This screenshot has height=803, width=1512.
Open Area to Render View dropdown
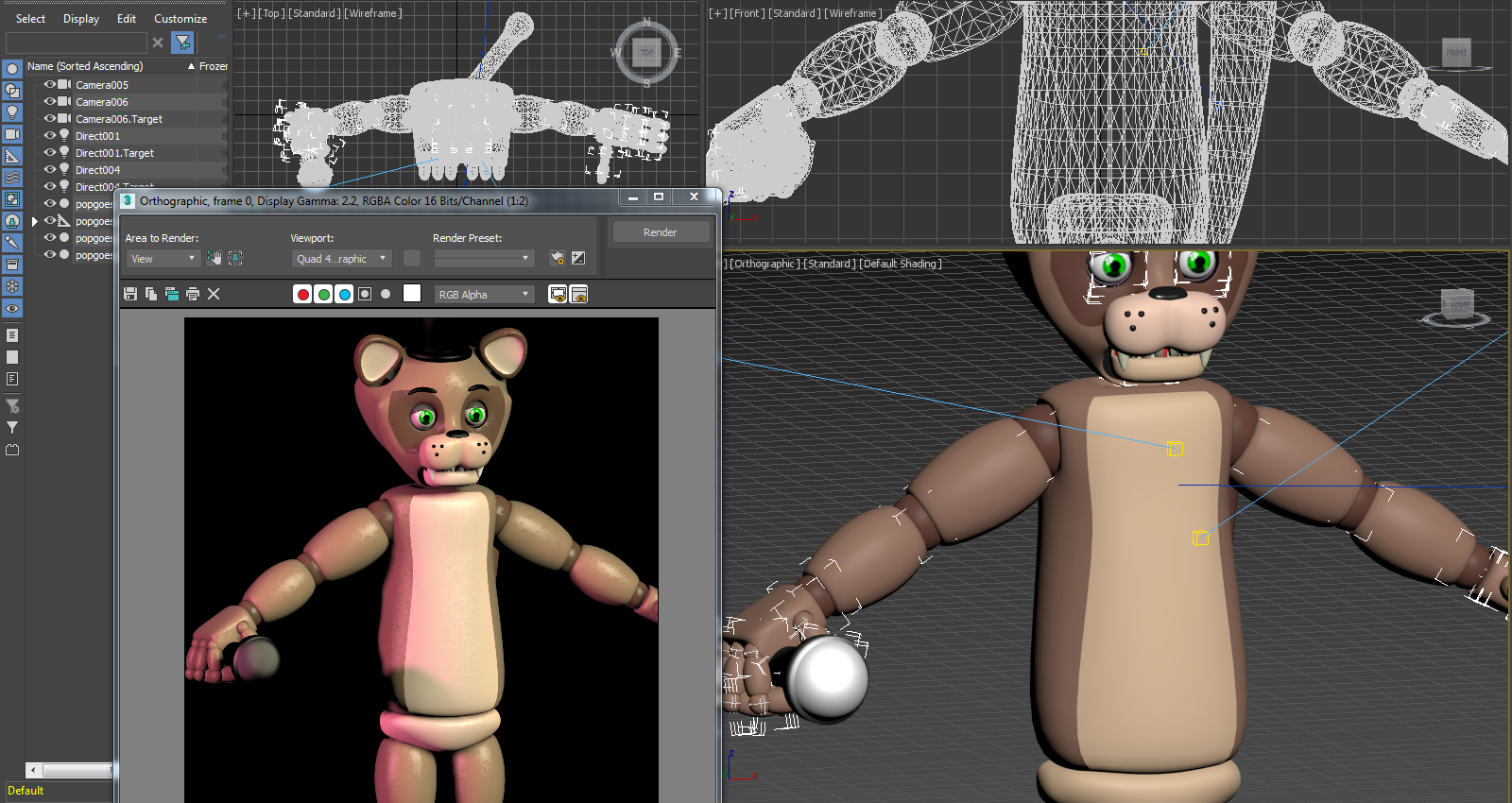point(163,258)
